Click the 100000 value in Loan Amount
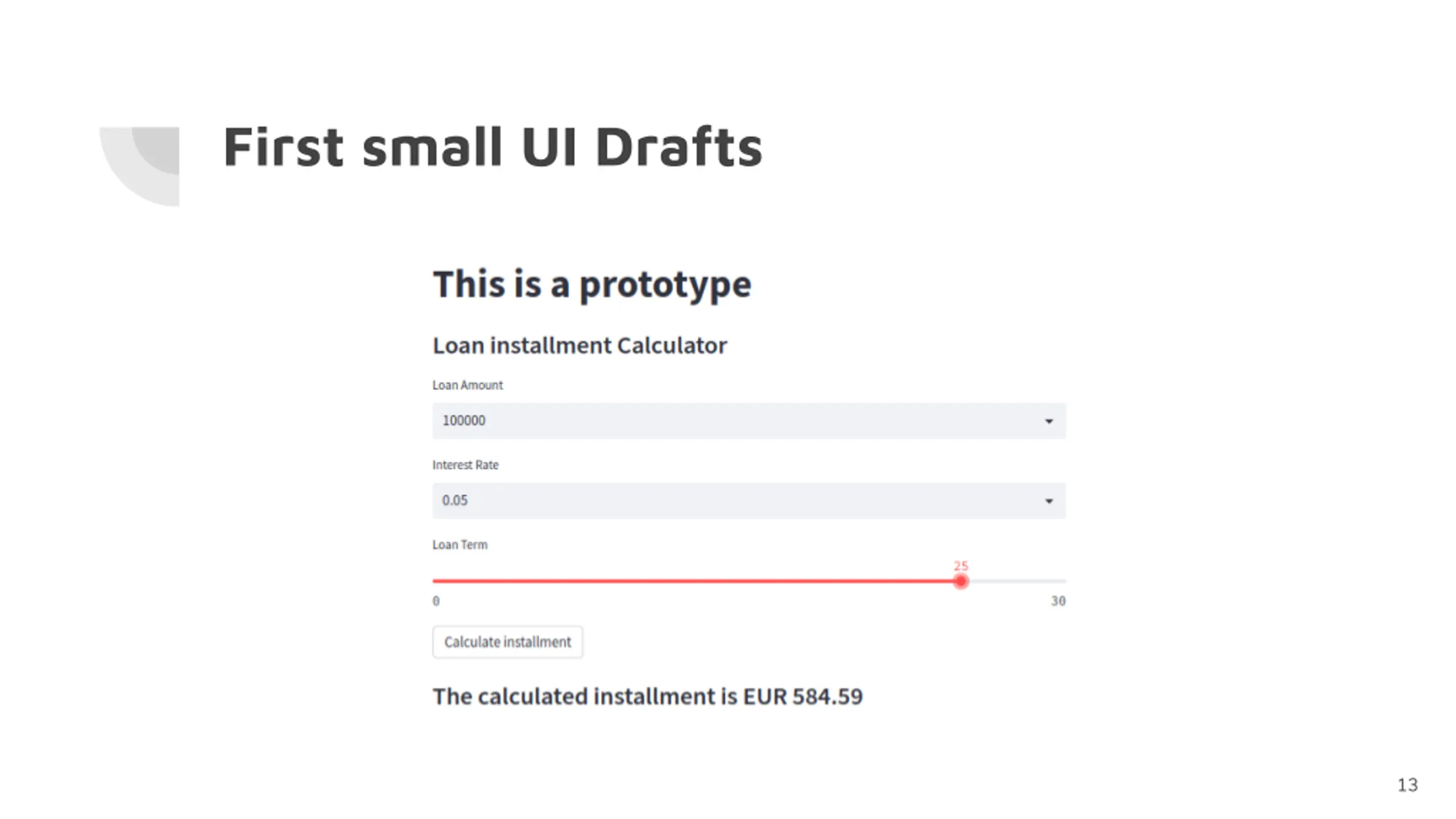The width and height of the screenshot is (1456, 819). click(464, 421)
